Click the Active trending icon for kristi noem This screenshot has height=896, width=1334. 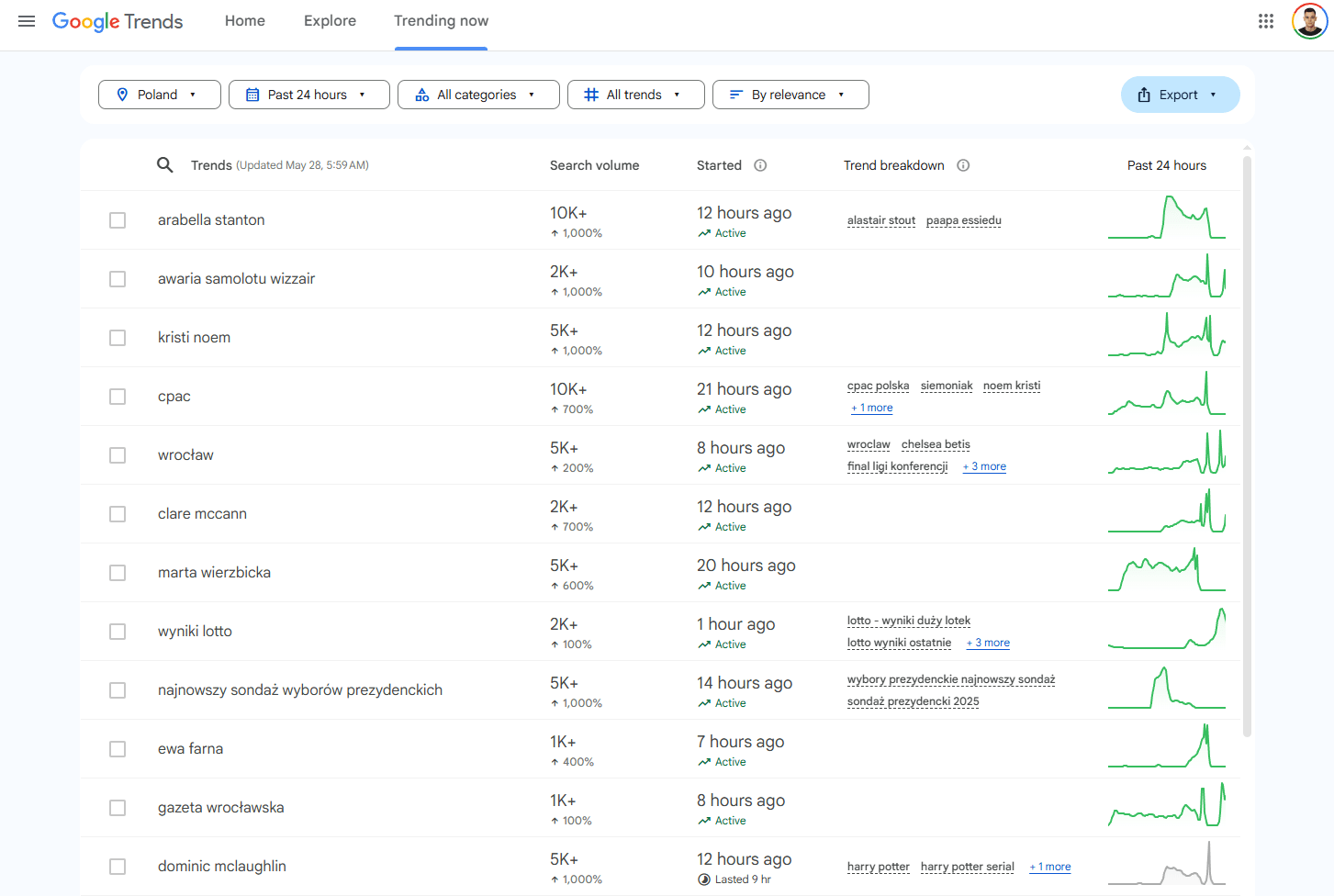point(704,351)
